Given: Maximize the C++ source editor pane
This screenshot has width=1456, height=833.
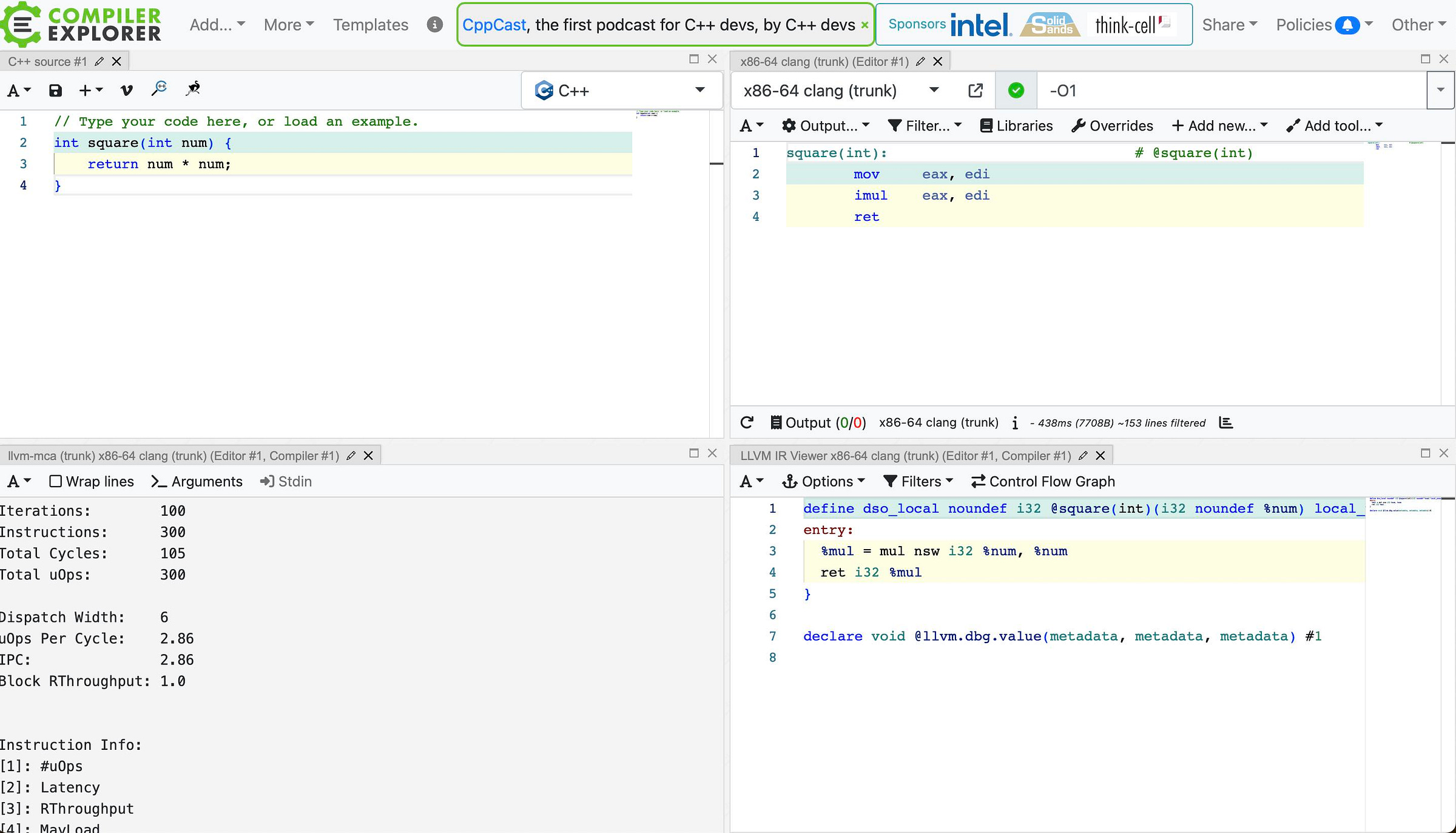Looking at the screenshot, I should (x=694, y=59).
